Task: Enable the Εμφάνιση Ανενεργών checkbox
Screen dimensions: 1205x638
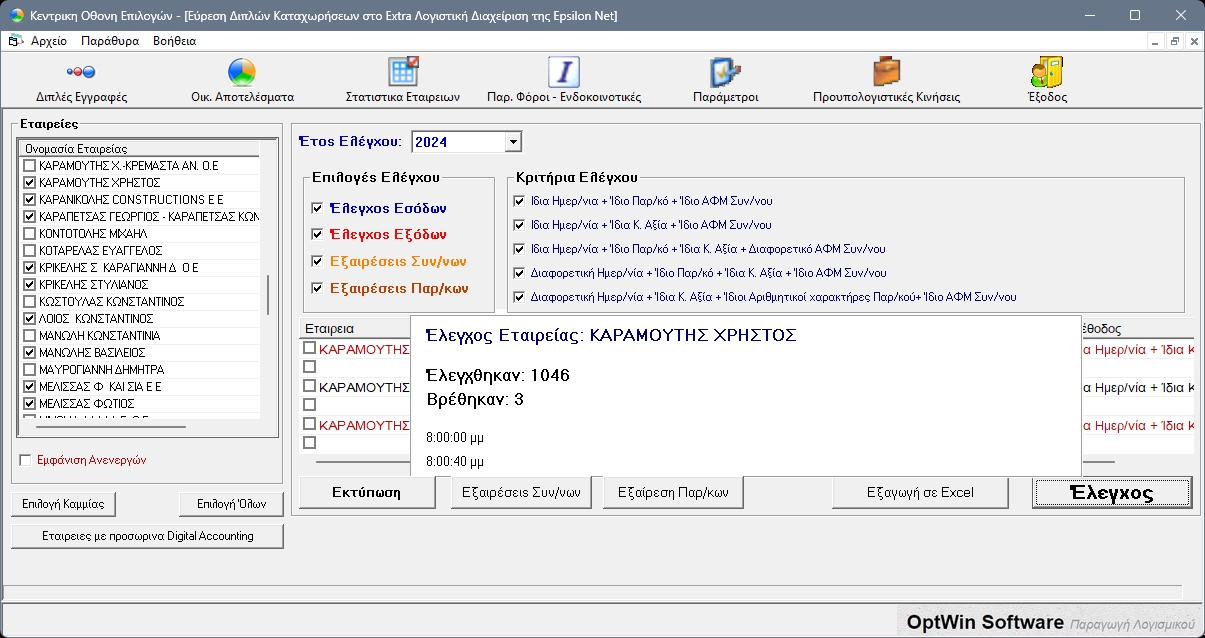Action: point(26,460)
